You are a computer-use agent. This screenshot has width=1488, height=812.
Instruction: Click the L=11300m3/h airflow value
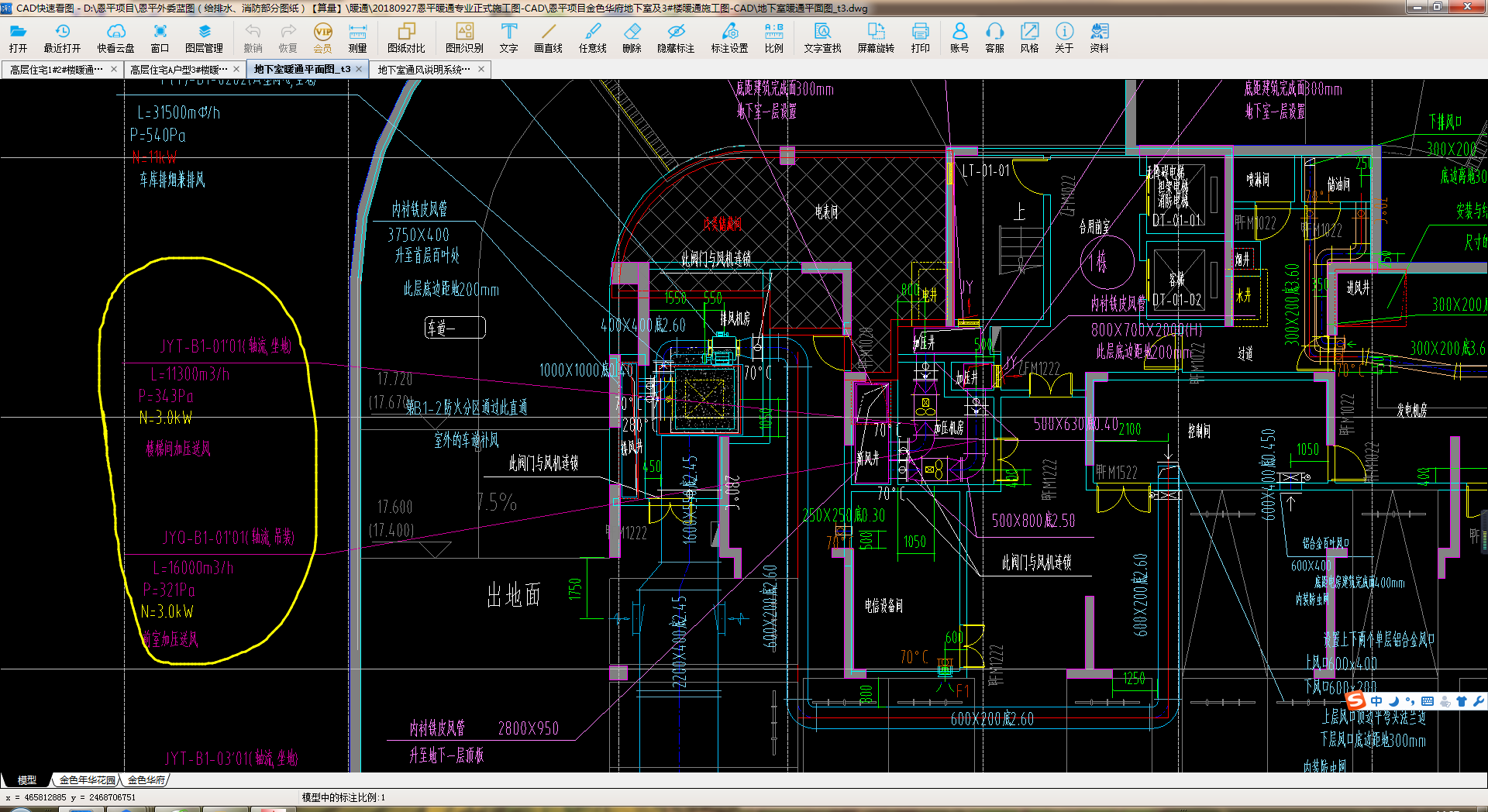[x=190, y=374]
